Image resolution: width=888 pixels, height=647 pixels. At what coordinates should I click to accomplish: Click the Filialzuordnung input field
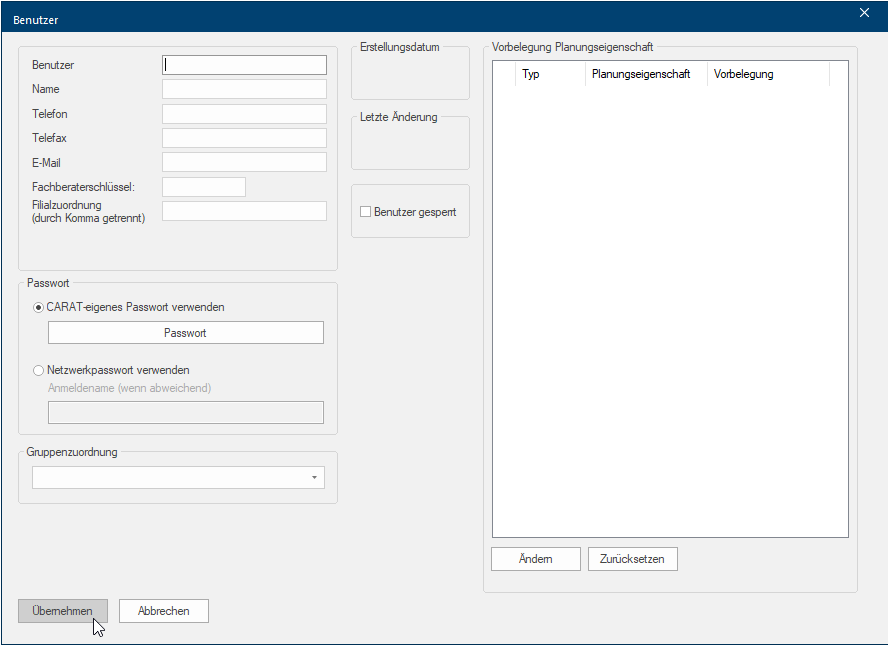tap(244, 211)
